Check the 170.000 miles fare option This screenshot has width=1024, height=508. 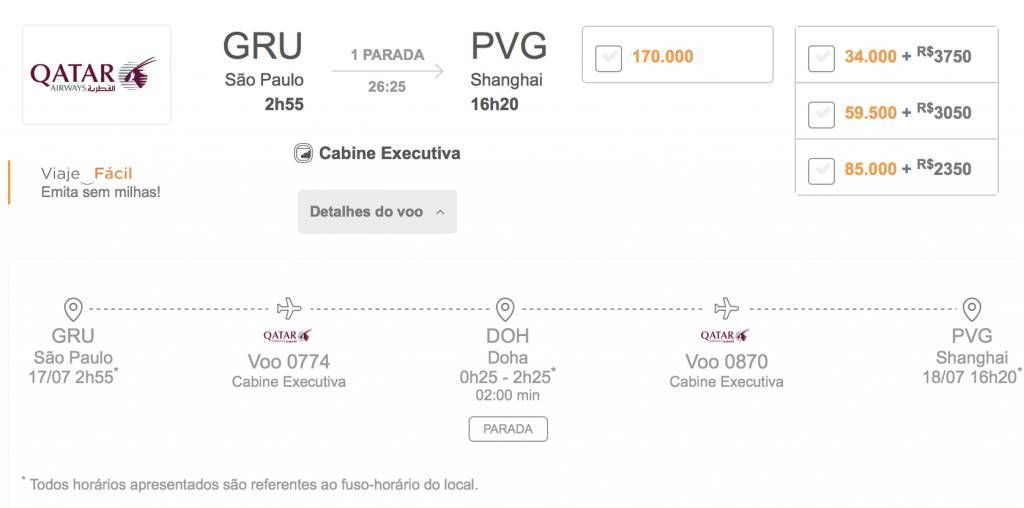609,58
